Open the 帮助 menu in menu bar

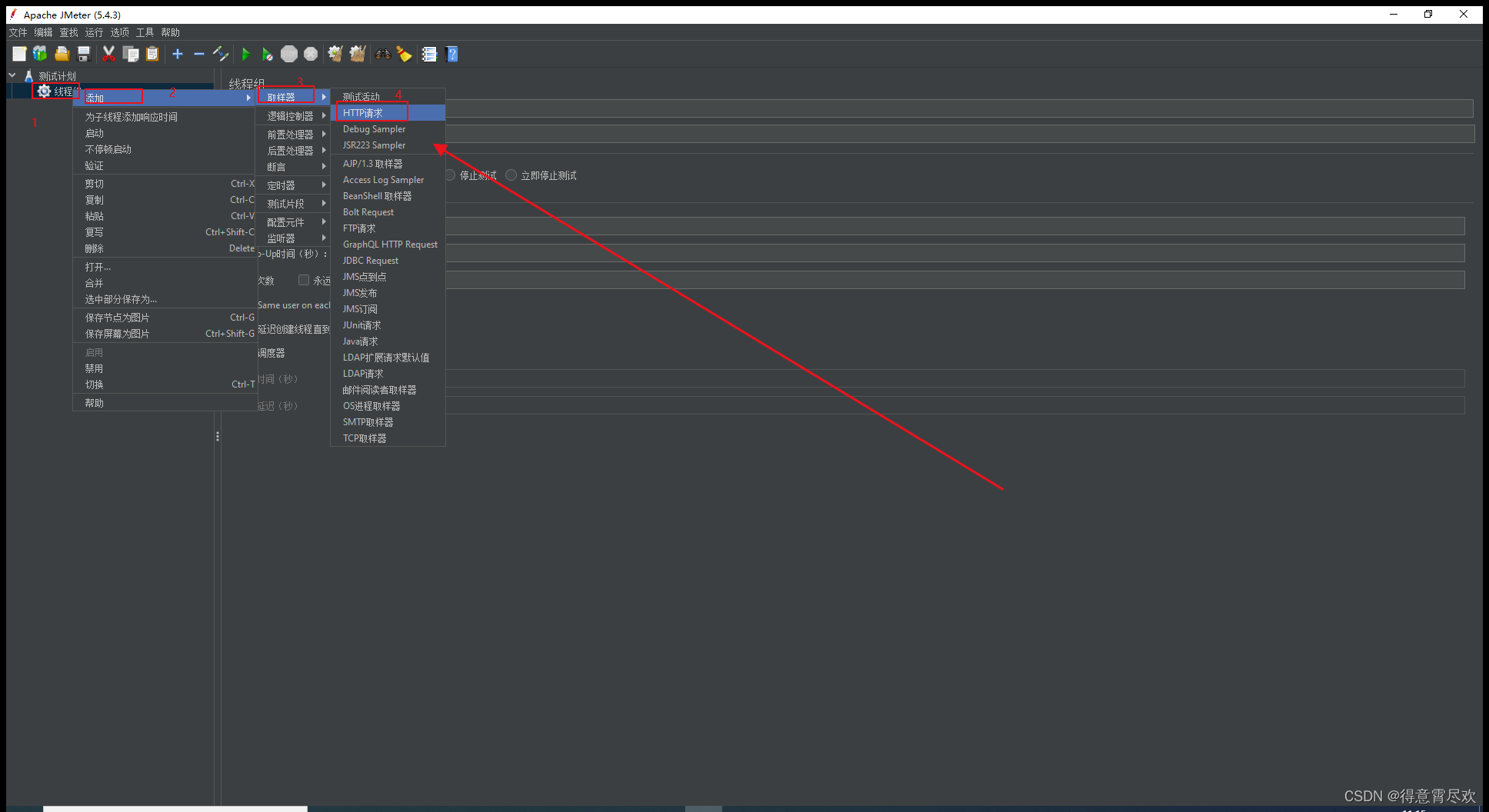point(170,32)
